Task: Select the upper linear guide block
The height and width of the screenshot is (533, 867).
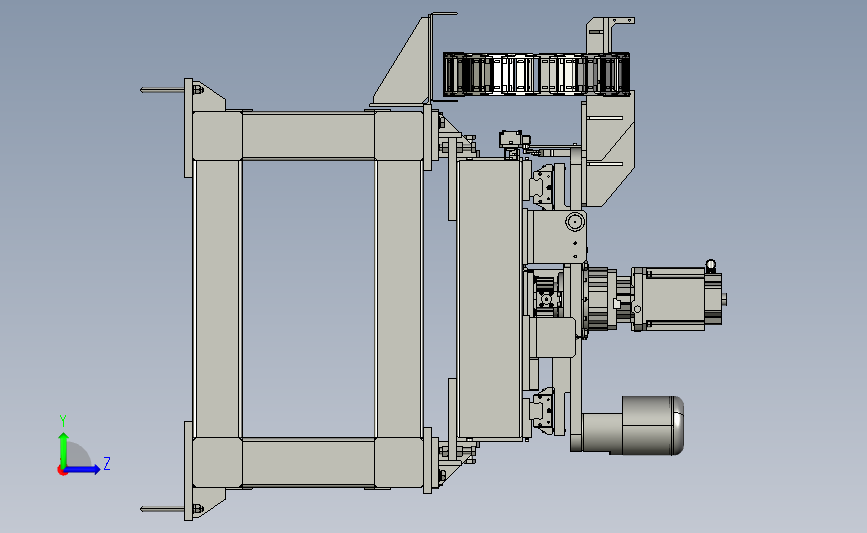Action: [542, 185]
